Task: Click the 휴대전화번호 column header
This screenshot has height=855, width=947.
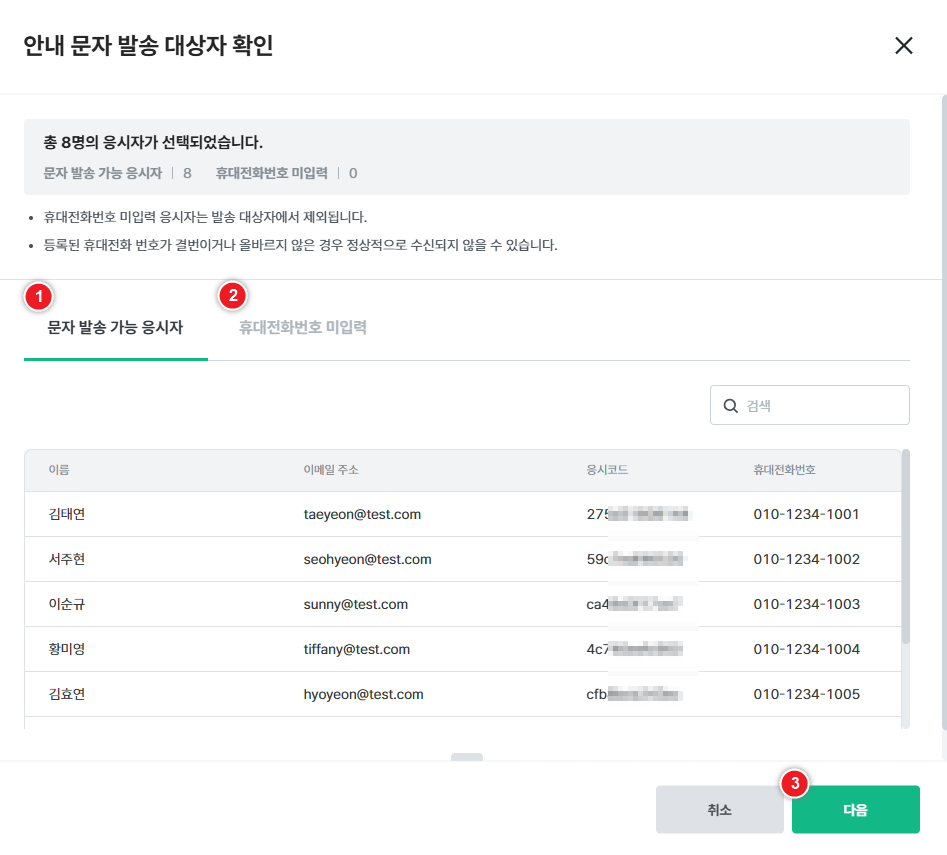Action: click(x=784, y=470)
